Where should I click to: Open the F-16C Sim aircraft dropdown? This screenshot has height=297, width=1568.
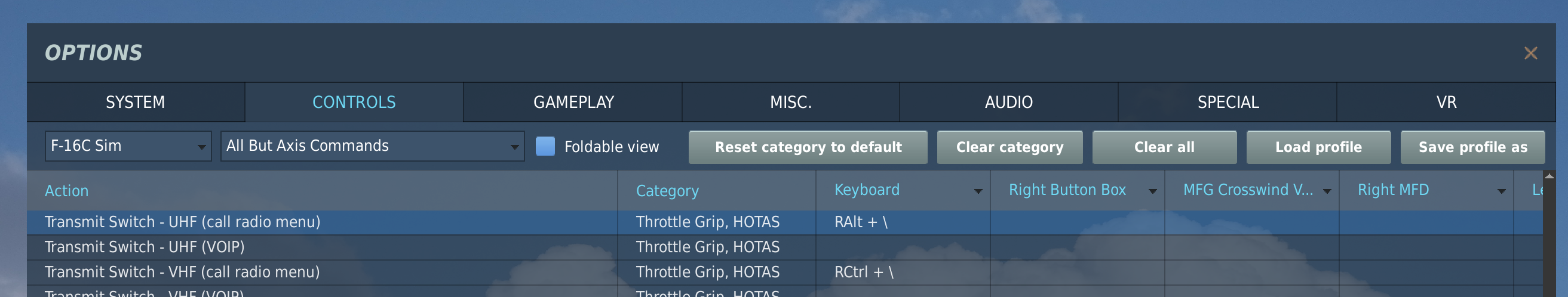coord(128,146)
